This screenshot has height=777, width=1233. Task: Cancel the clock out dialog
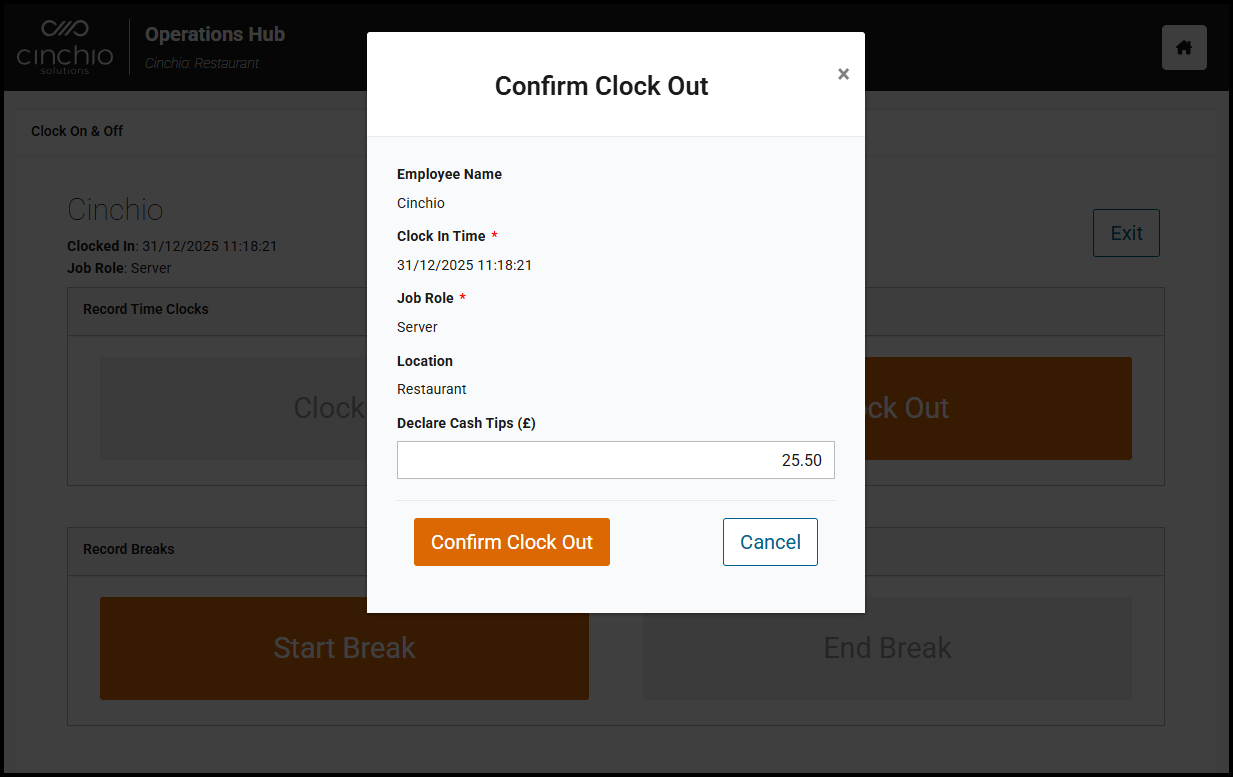coord(770,542)
